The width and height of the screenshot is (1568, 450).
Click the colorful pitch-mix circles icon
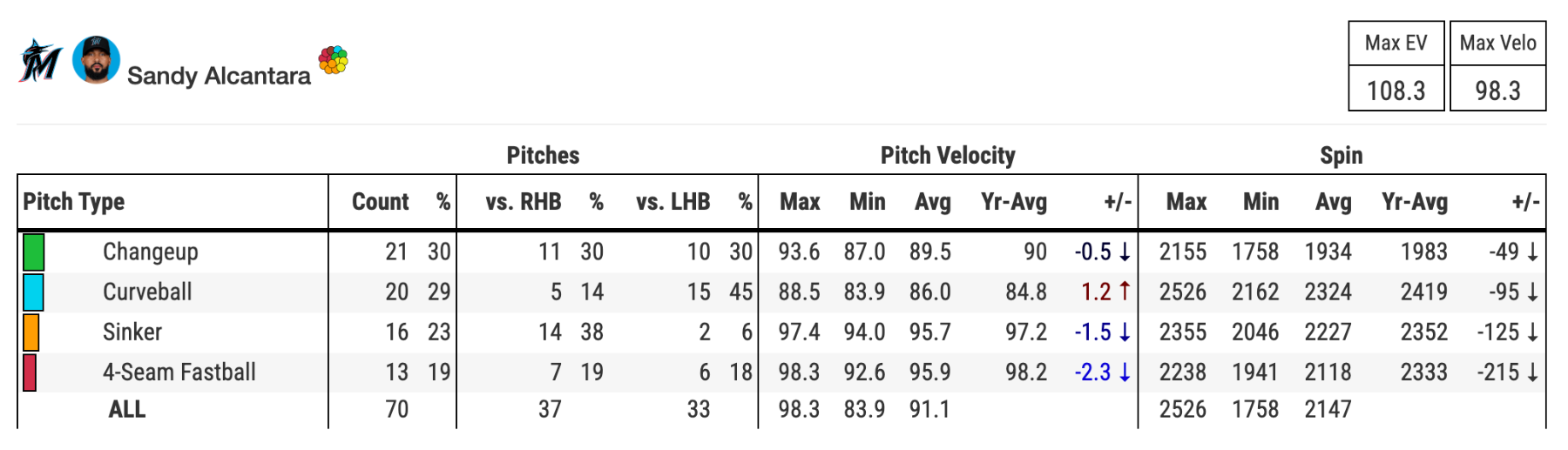click(333, 60)
